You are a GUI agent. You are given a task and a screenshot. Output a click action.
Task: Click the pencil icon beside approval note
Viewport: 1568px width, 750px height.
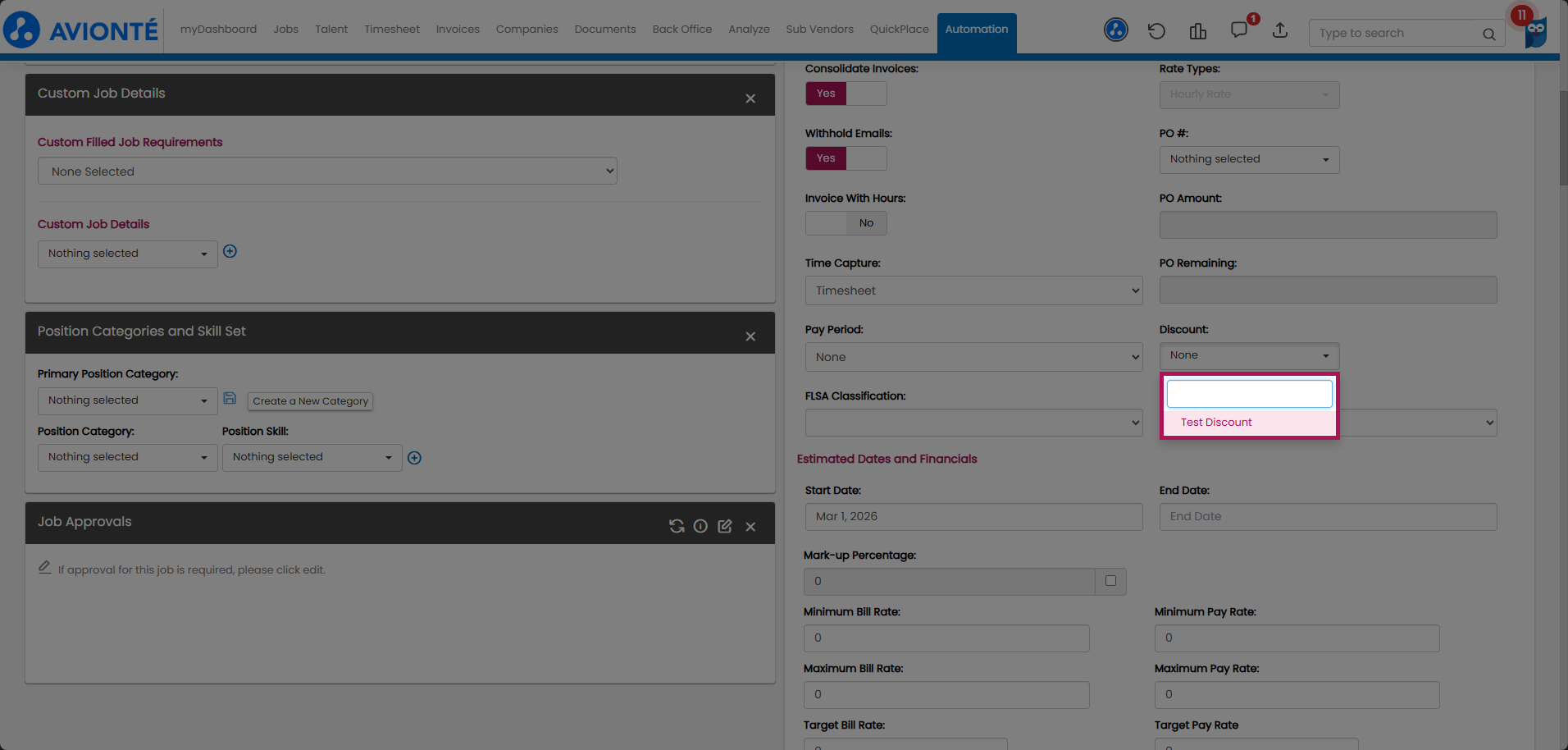(x=45, y=567)
